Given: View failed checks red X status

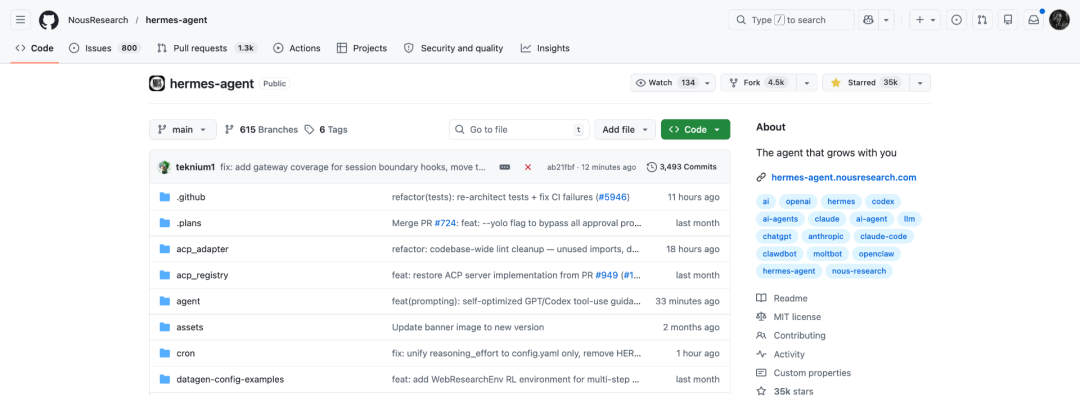Looking at the screenshot, I should tap(528, 167).
